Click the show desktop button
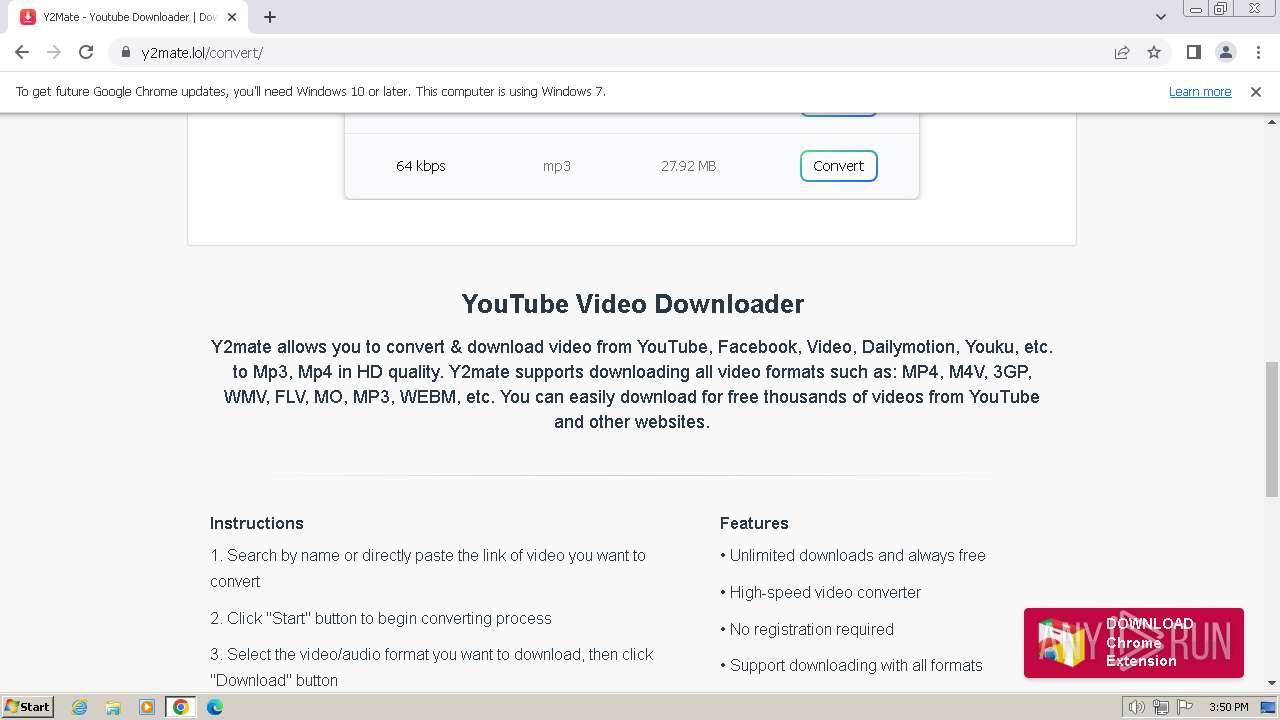 coord(1268,707)
